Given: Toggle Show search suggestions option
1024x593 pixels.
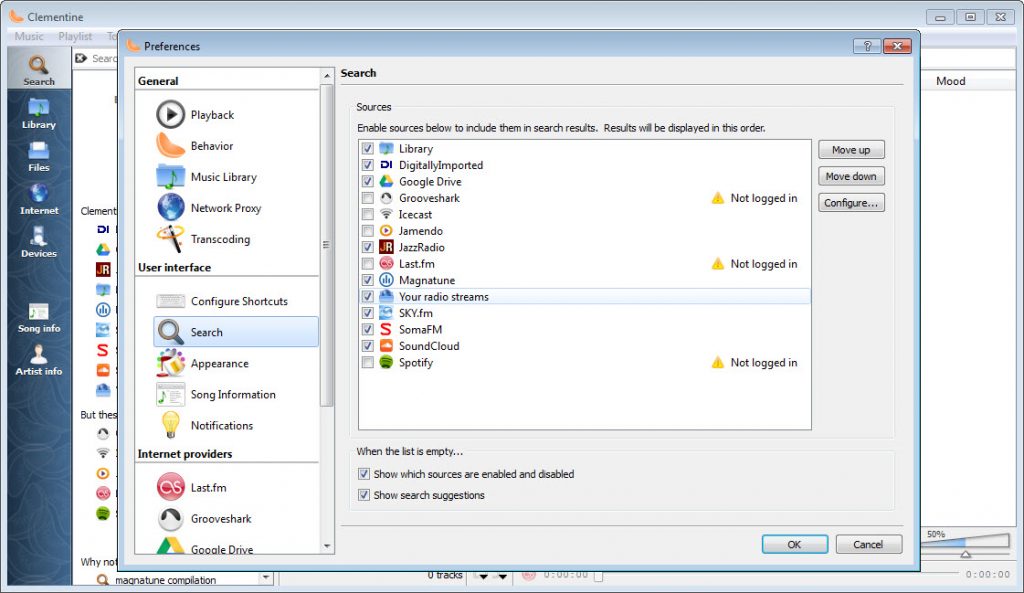Looking at the screenshot, I should (x=421, y=495).
